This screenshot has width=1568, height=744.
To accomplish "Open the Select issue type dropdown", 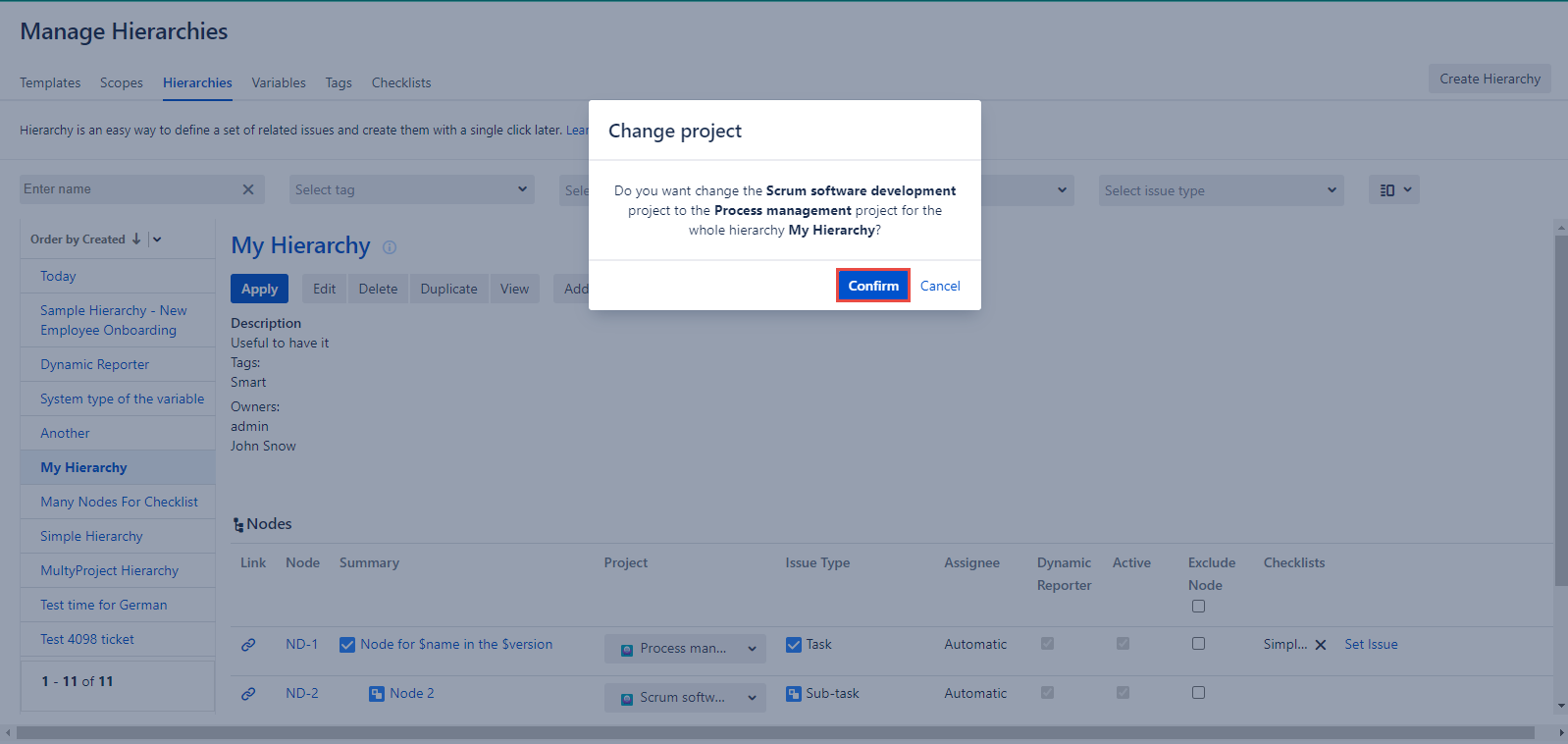I will 1221,190.
